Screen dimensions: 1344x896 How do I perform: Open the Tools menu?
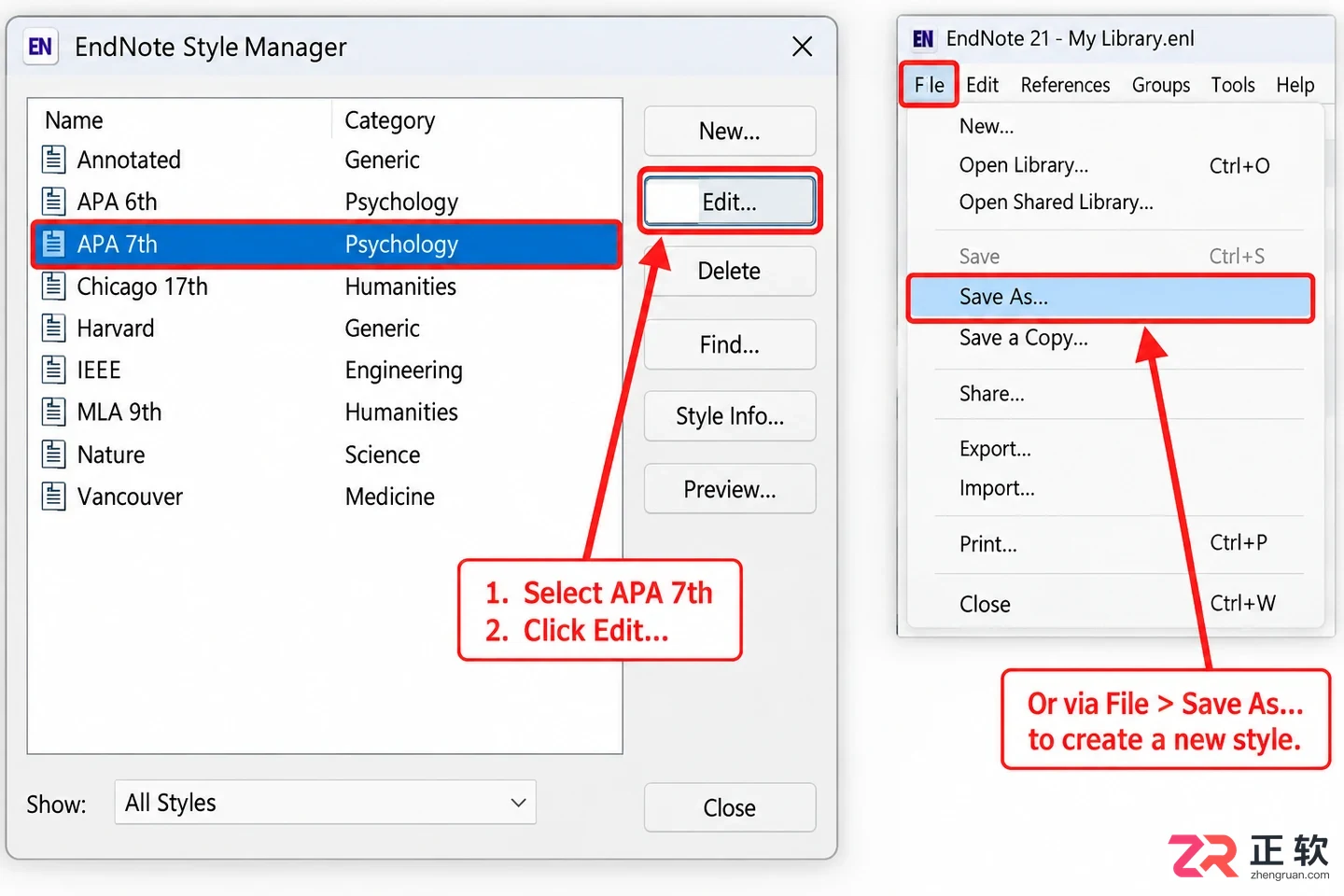click(x=1233, y=85)
